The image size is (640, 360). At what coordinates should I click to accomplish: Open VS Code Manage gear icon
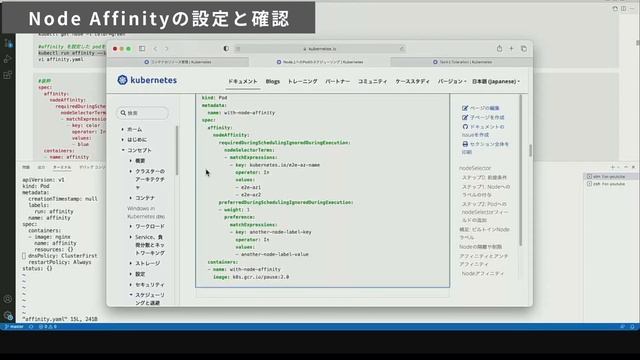8,315
